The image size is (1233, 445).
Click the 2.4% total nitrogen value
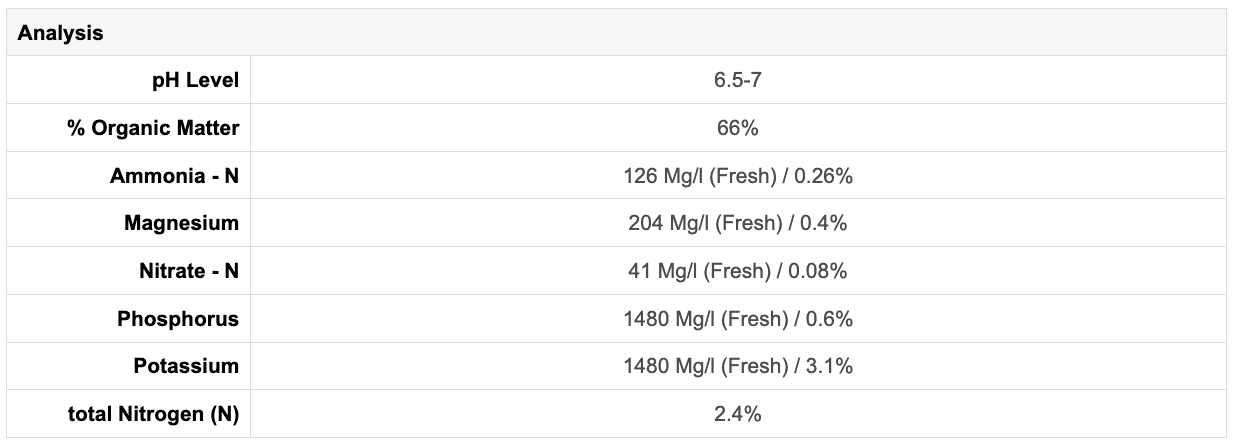coord(738,414)
